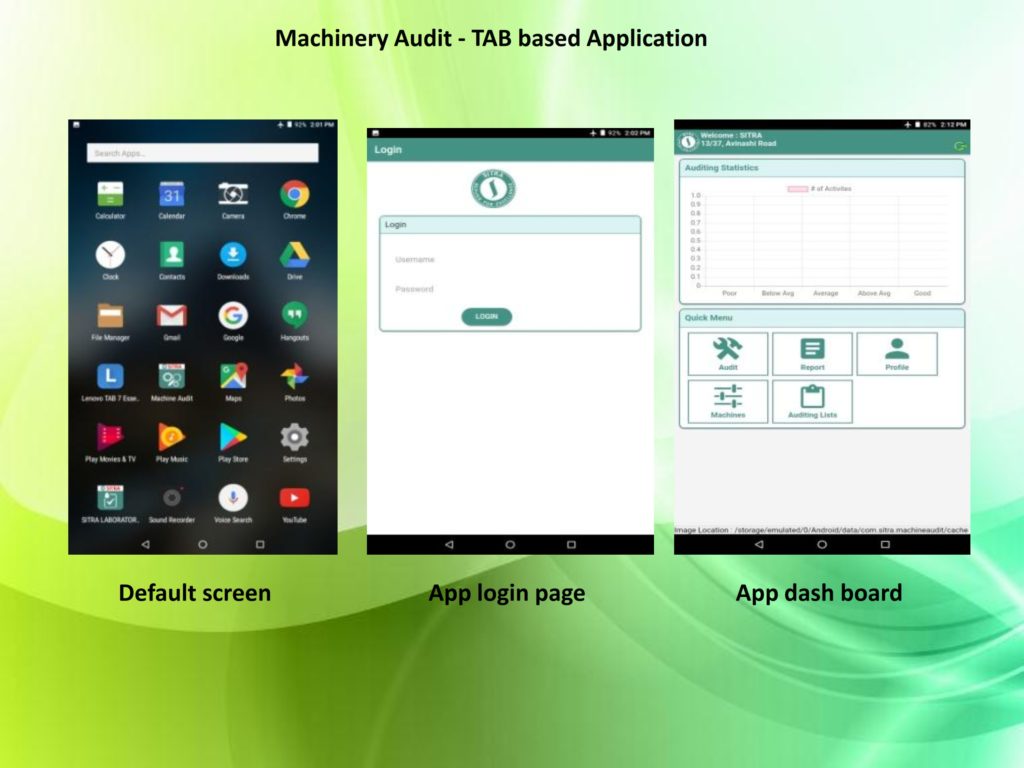Viewport: 1024px width, 768px height.
Task: Click 'Above Avg' chart axis label
Action: (874, 293)
